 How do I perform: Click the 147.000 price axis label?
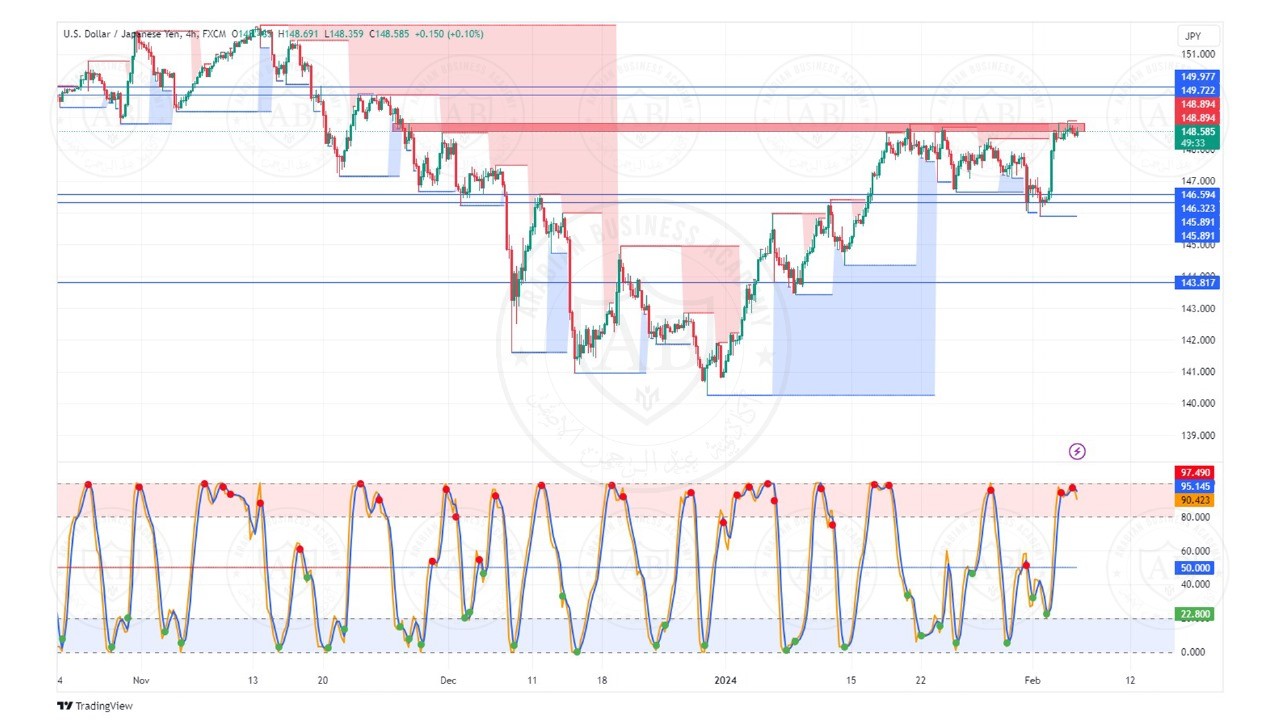click(x=1198, y=180)
